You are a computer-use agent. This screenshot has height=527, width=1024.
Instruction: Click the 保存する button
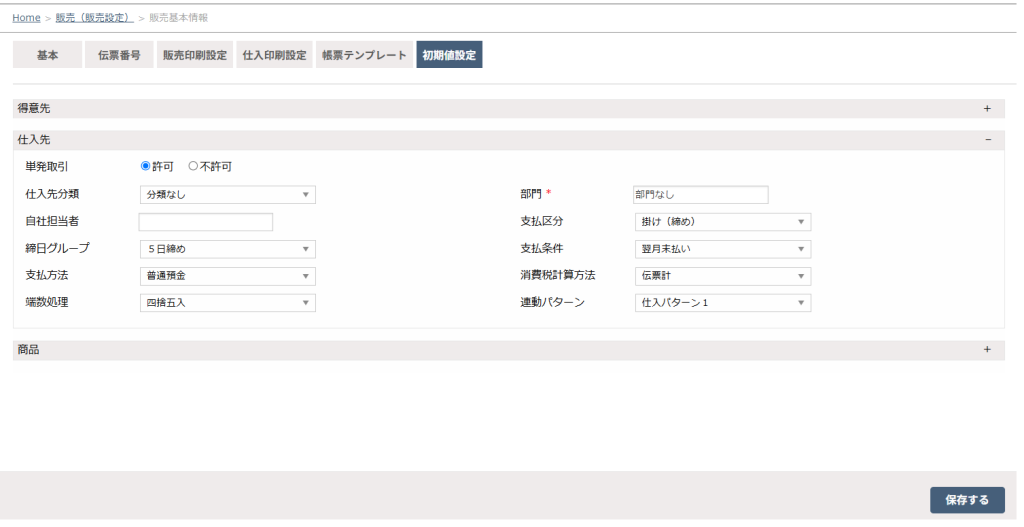(967, 500)
